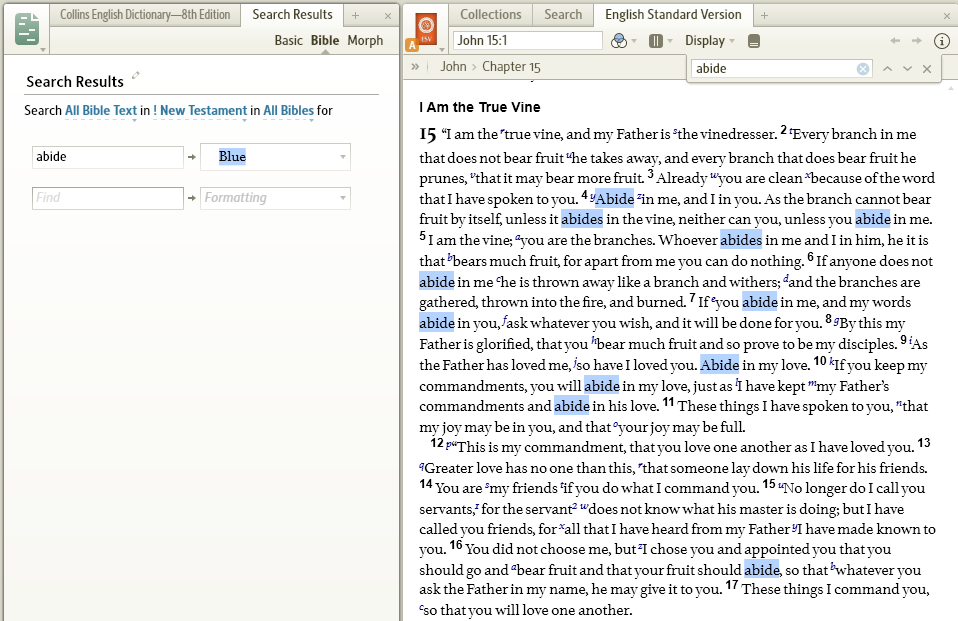Viewport: 958px width, 621px height.
Task: Jump to next abide match
Action: 907,68
